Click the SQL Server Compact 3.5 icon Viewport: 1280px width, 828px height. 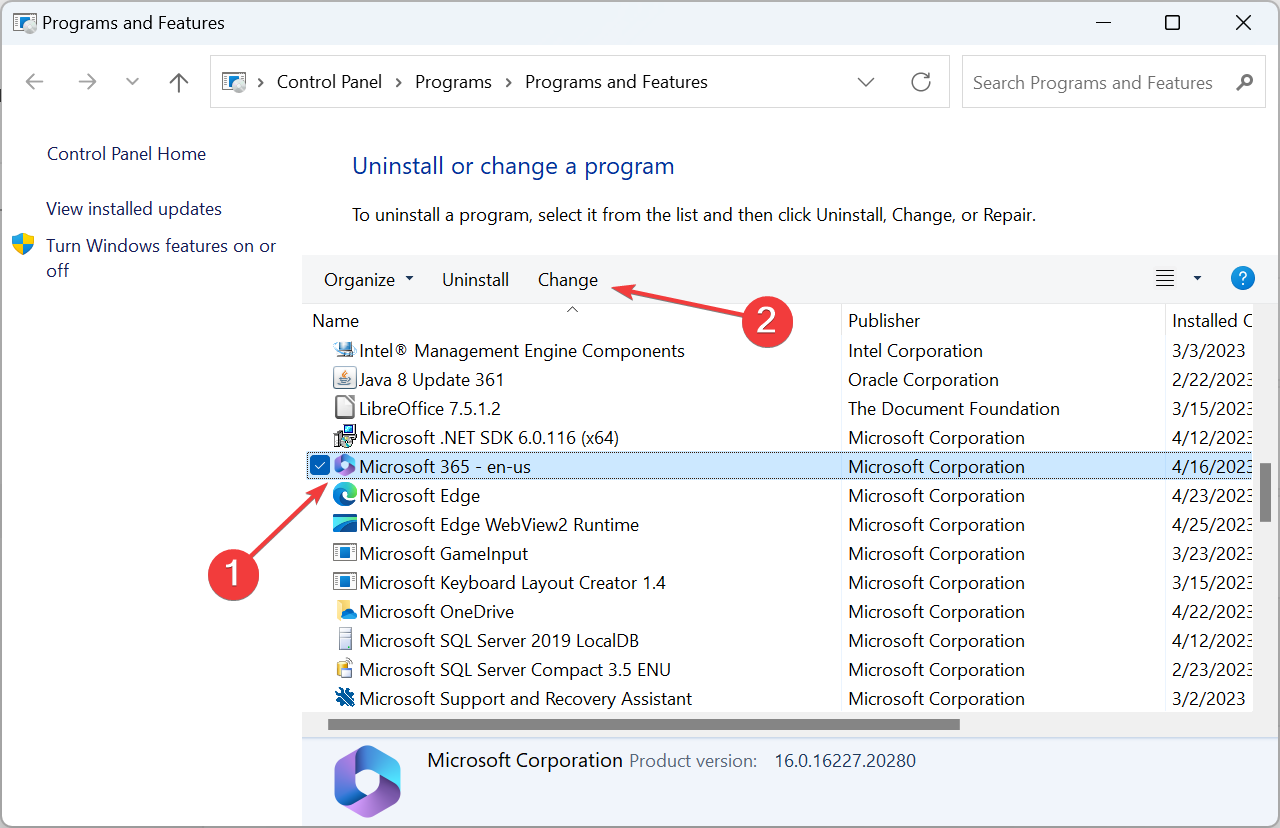[345, 669]
